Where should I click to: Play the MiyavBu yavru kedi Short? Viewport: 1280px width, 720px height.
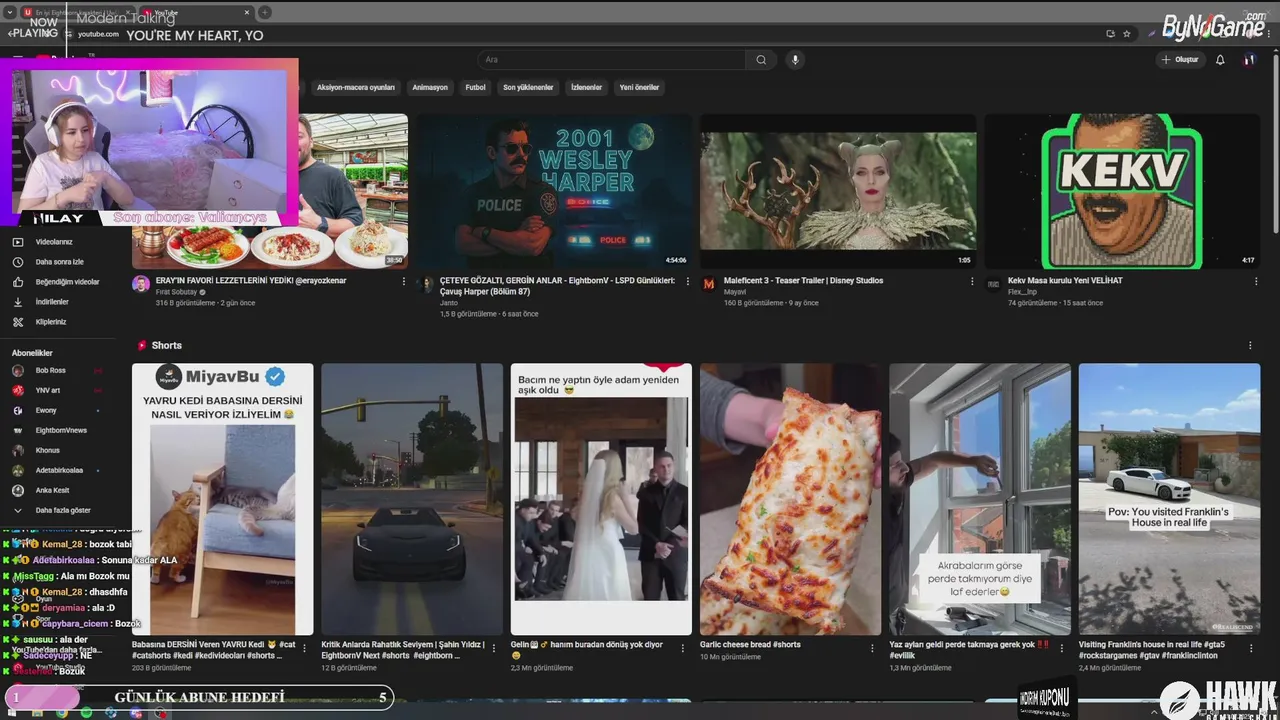(x=222, y=499)
